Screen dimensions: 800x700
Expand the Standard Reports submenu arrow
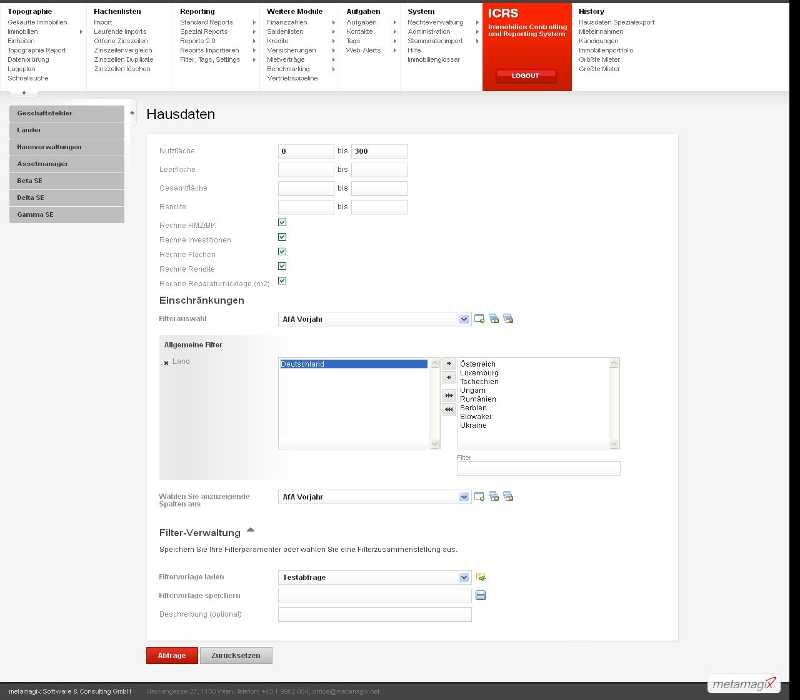[254, 22]
